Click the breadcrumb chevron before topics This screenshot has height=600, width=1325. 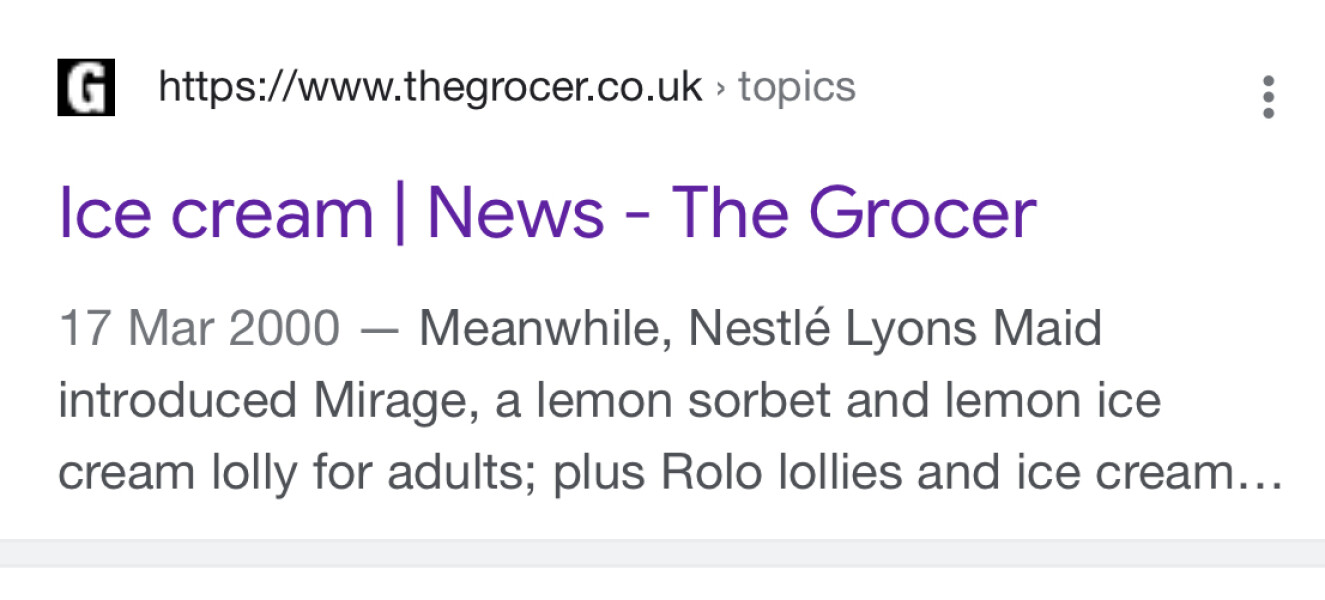click(x=720, y=88)
